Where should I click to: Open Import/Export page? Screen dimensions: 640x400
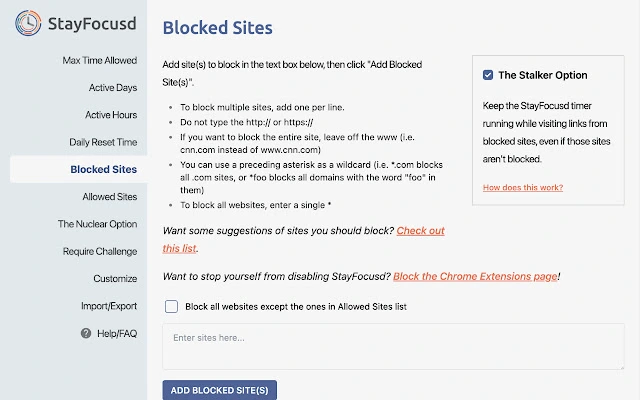tap(109, 306)
